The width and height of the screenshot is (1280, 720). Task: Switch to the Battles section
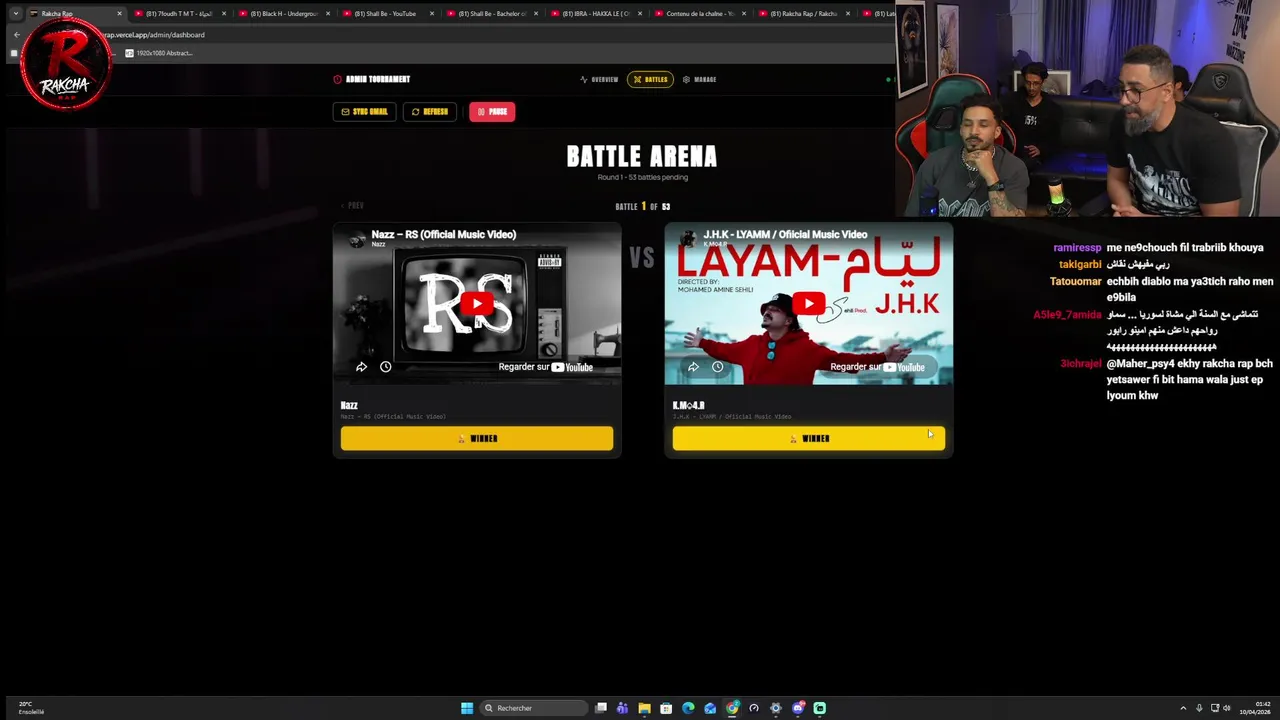point(651,79)
